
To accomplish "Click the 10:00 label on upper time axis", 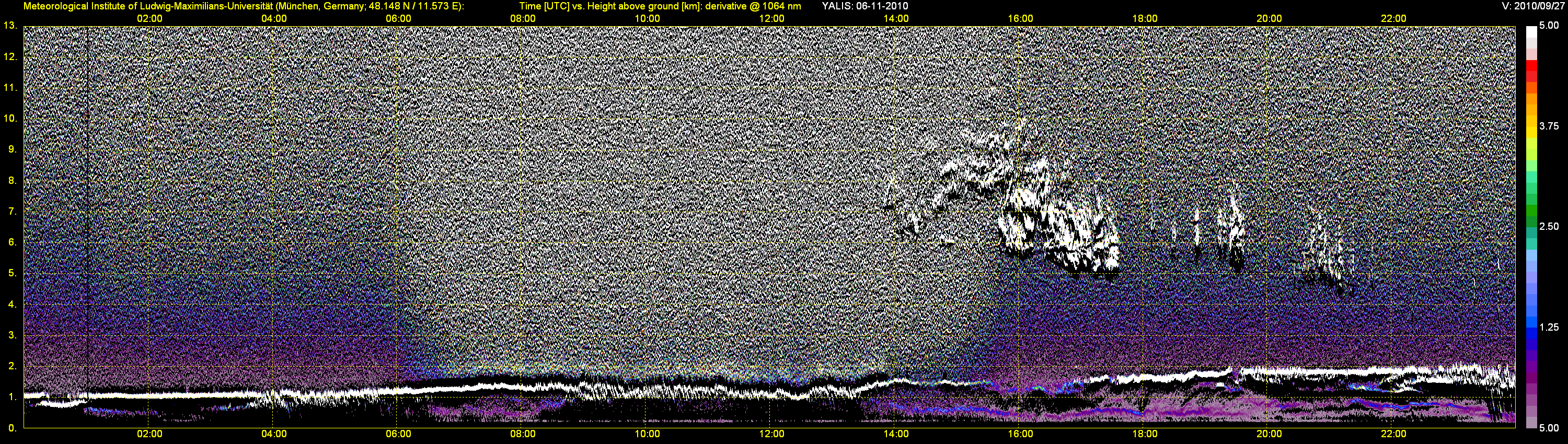I will pos(647,19).
